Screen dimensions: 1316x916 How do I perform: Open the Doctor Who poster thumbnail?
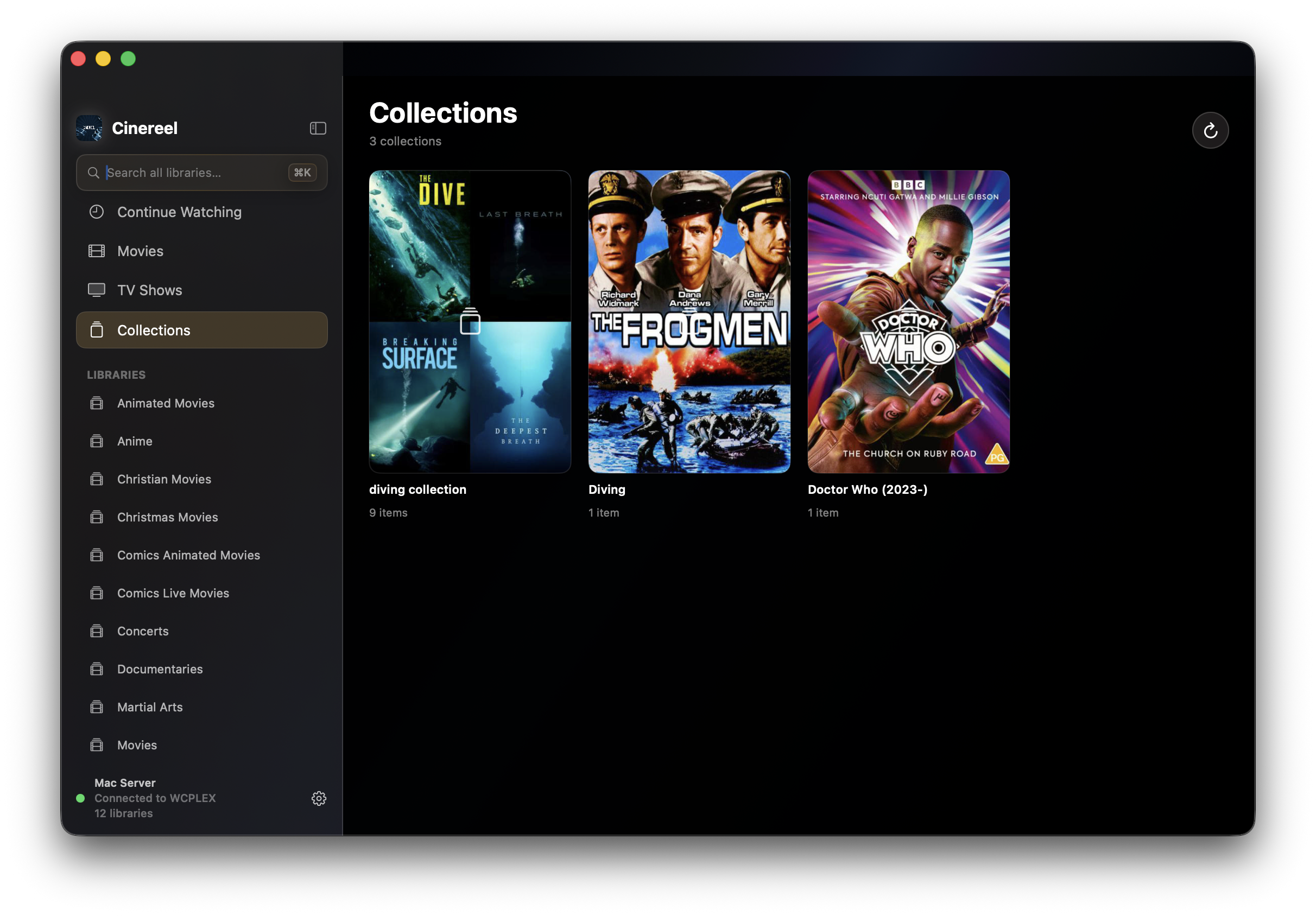pos(908,321)
